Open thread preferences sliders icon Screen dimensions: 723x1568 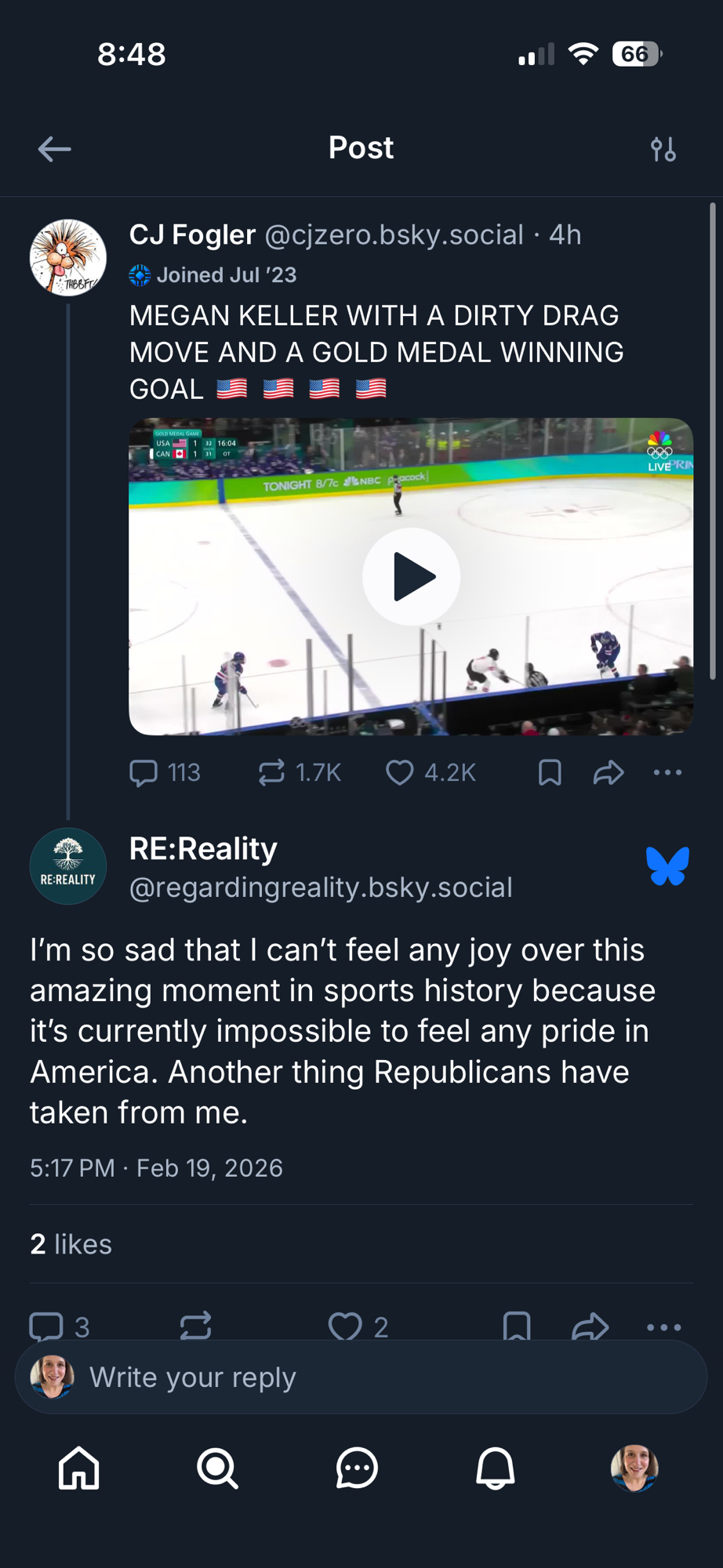coord(663,149)
